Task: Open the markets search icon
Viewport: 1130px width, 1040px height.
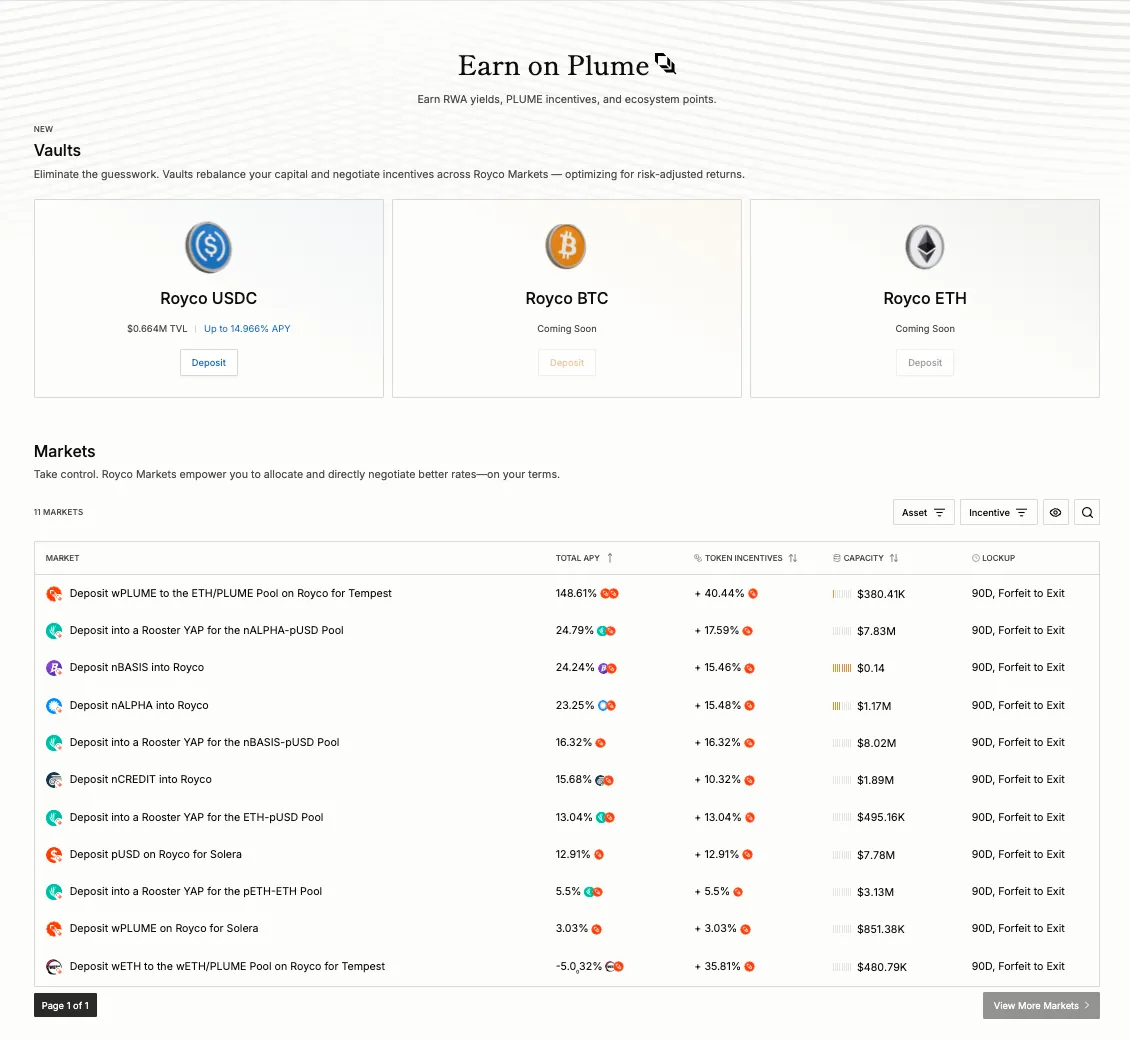Action: (x=1087, y=512)
